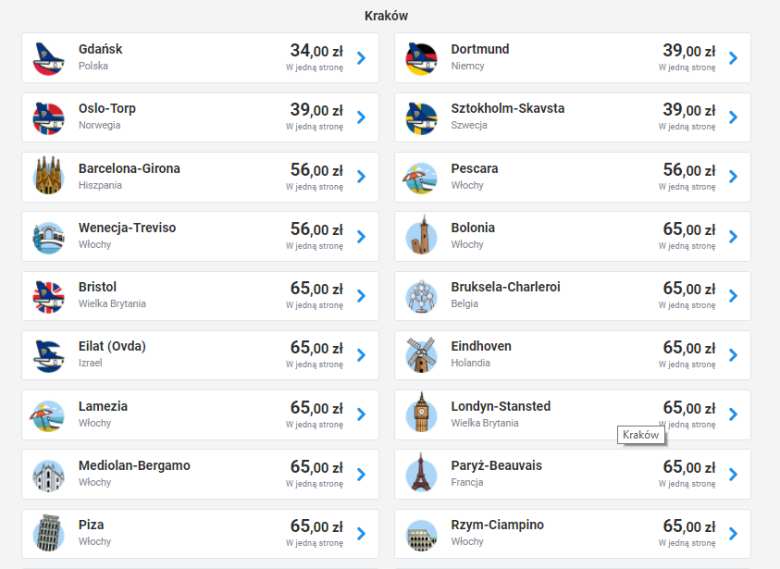This screenshot has height=569, width=780.
Task: Click the Mediolan-Bergamo cathedral icon
Action: pos(48,474)
